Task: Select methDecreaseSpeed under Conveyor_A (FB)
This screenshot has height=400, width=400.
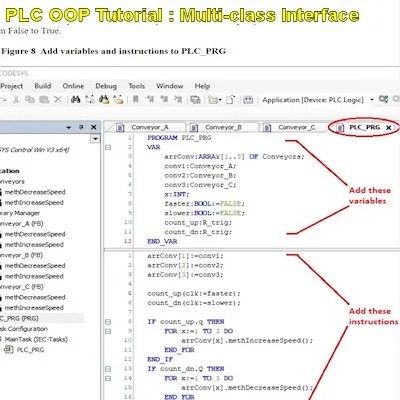Action: tap(35, 234)
